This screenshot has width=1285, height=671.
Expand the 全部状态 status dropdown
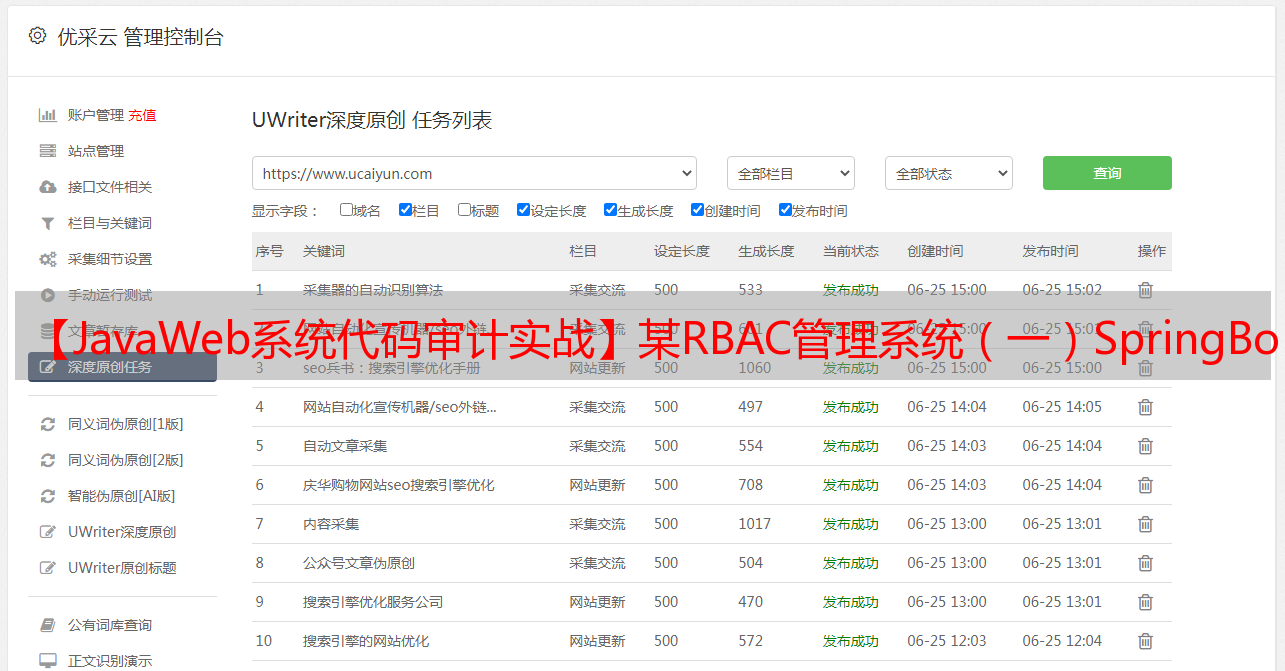pos(948,173)
